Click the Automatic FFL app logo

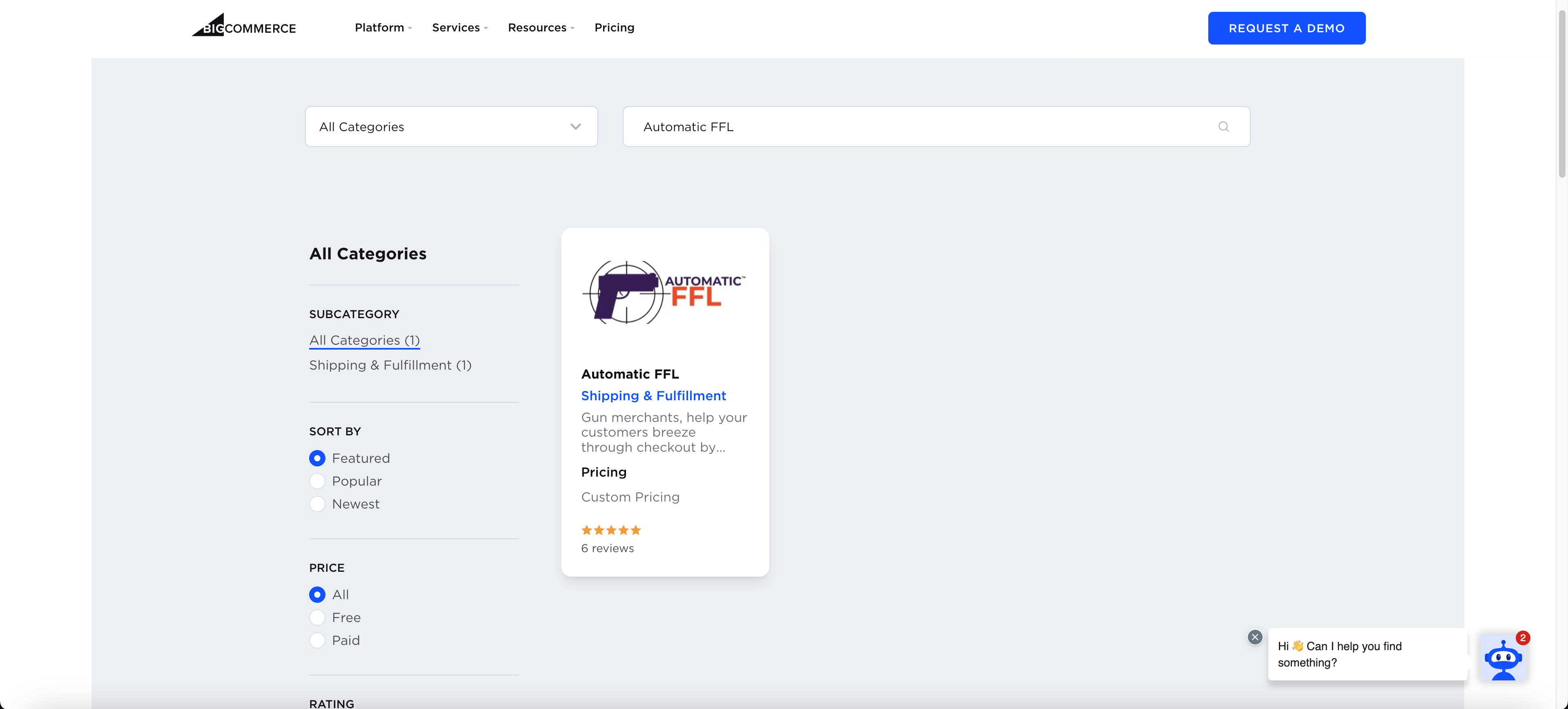tap(664, 293)
